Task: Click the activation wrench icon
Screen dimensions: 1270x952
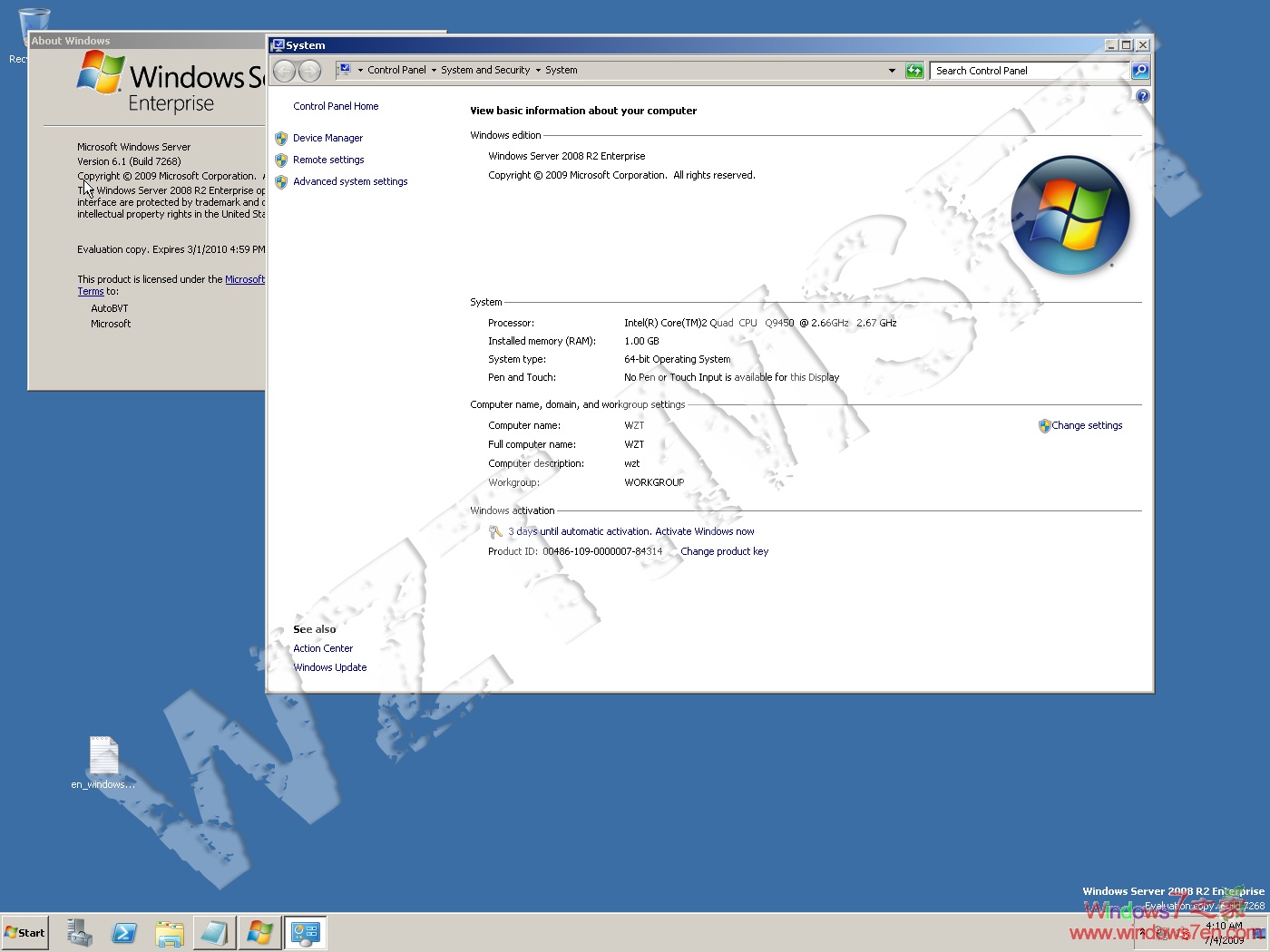Action: 495,531
